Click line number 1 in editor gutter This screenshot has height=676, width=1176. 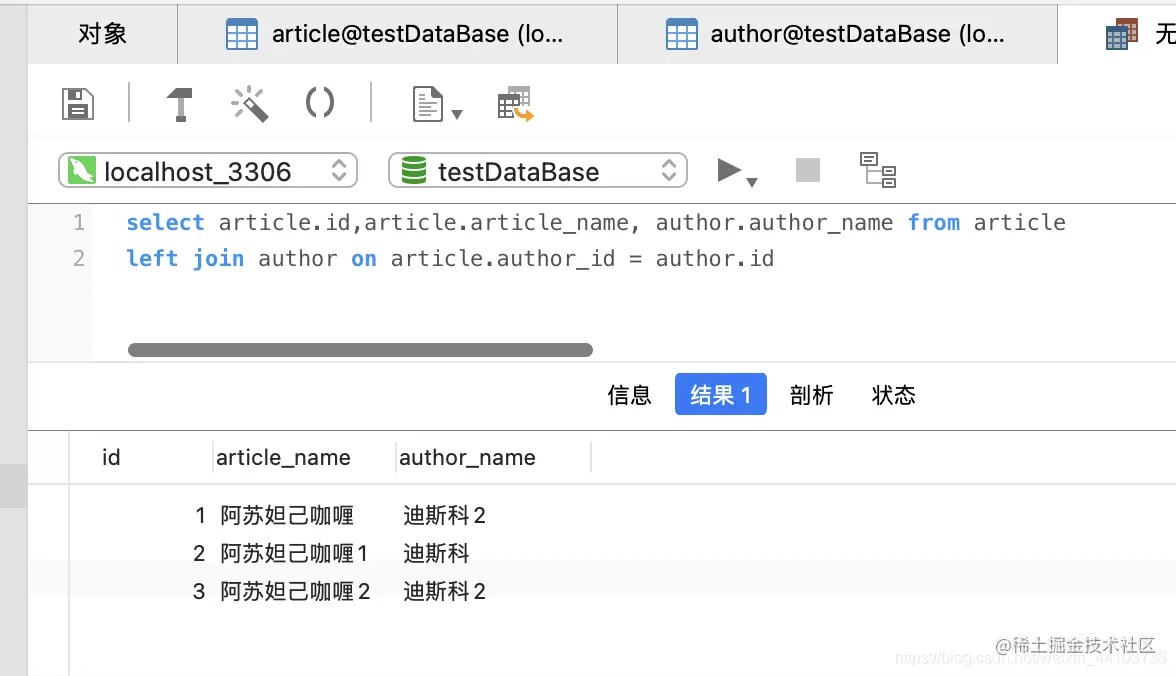coord(79,222)
